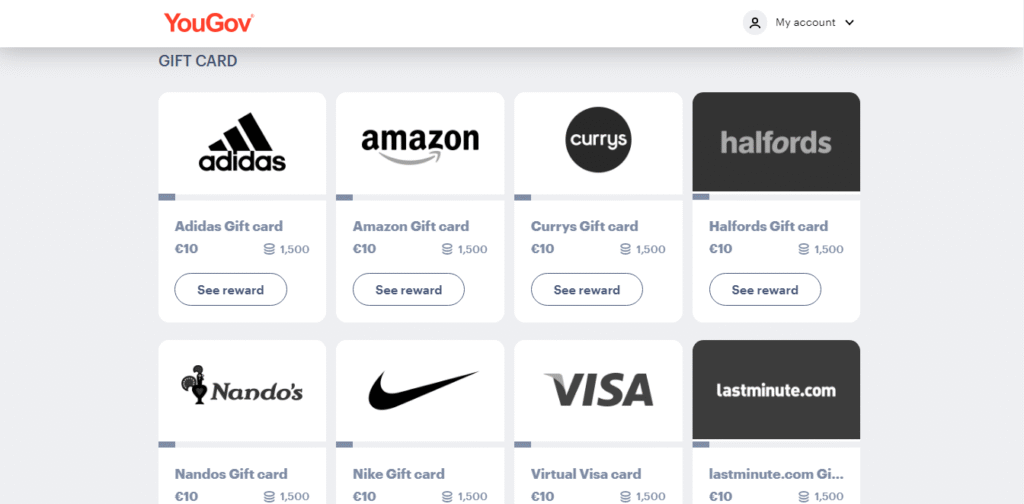Click the Halfords logo banner
This screenshot has width=1024, height=504.
pos(776,142)
